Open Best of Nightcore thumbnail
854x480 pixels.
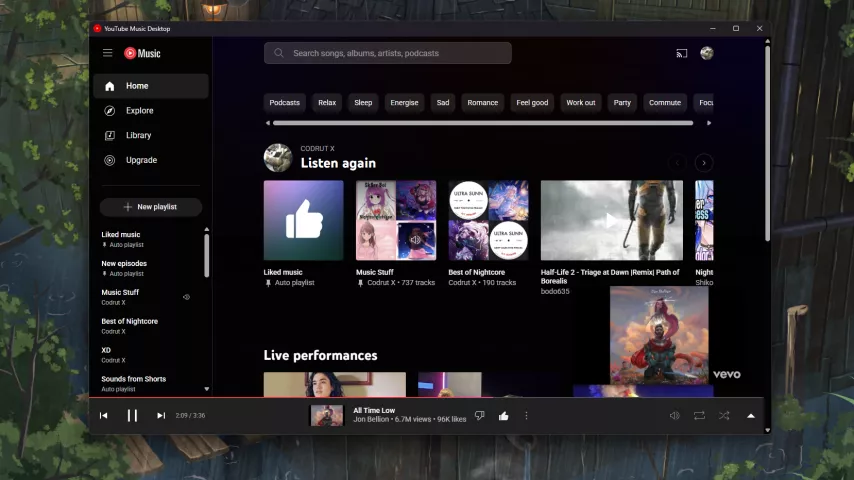[x=488, y=220]
